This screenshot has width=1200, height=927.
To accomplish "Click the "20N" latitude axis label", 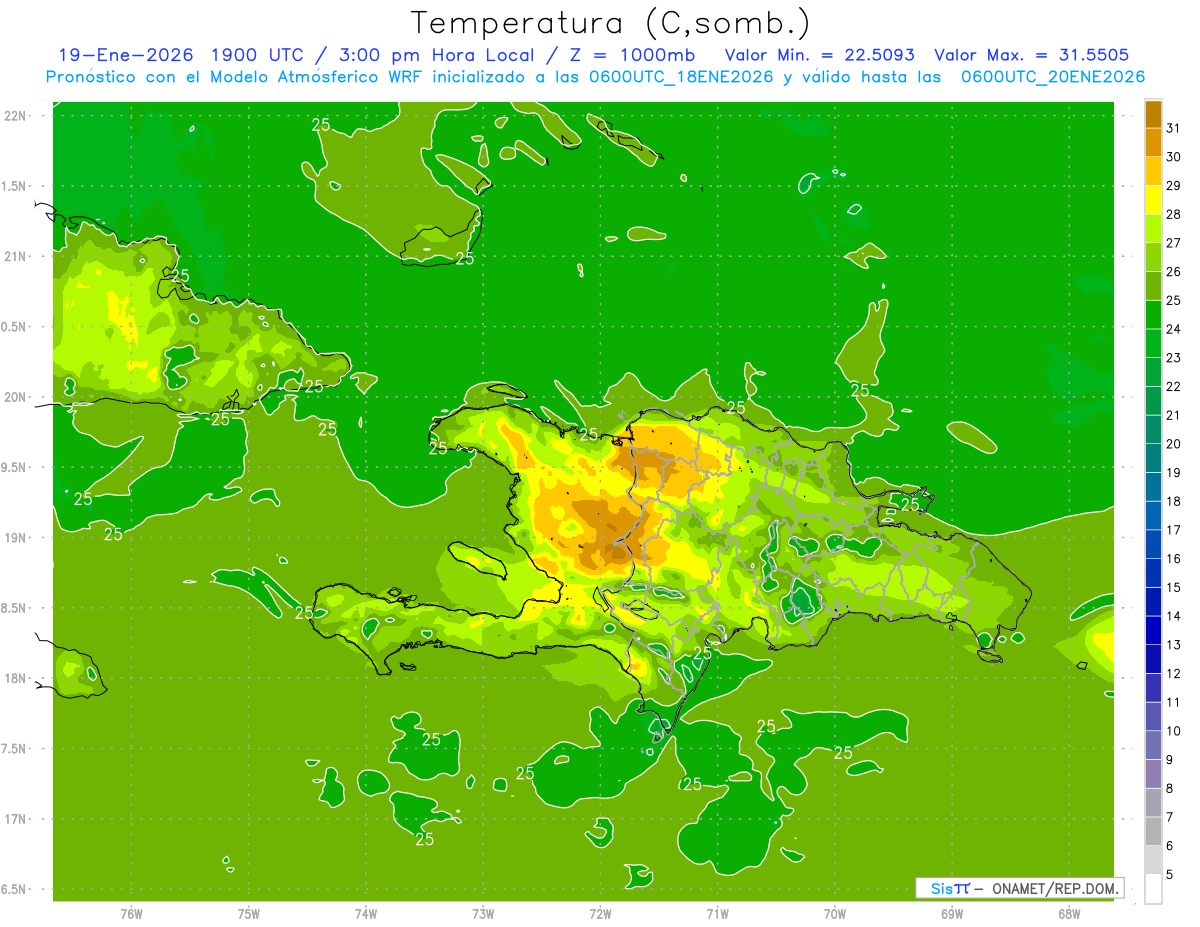I will [16, 397].
